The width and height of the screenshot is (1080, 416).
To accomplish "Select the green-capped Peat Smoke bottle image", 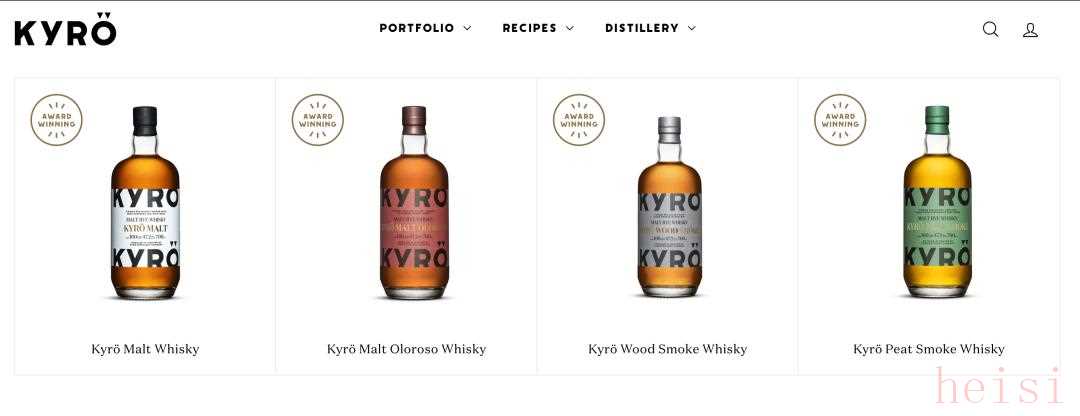I will (x=937, y=202).
